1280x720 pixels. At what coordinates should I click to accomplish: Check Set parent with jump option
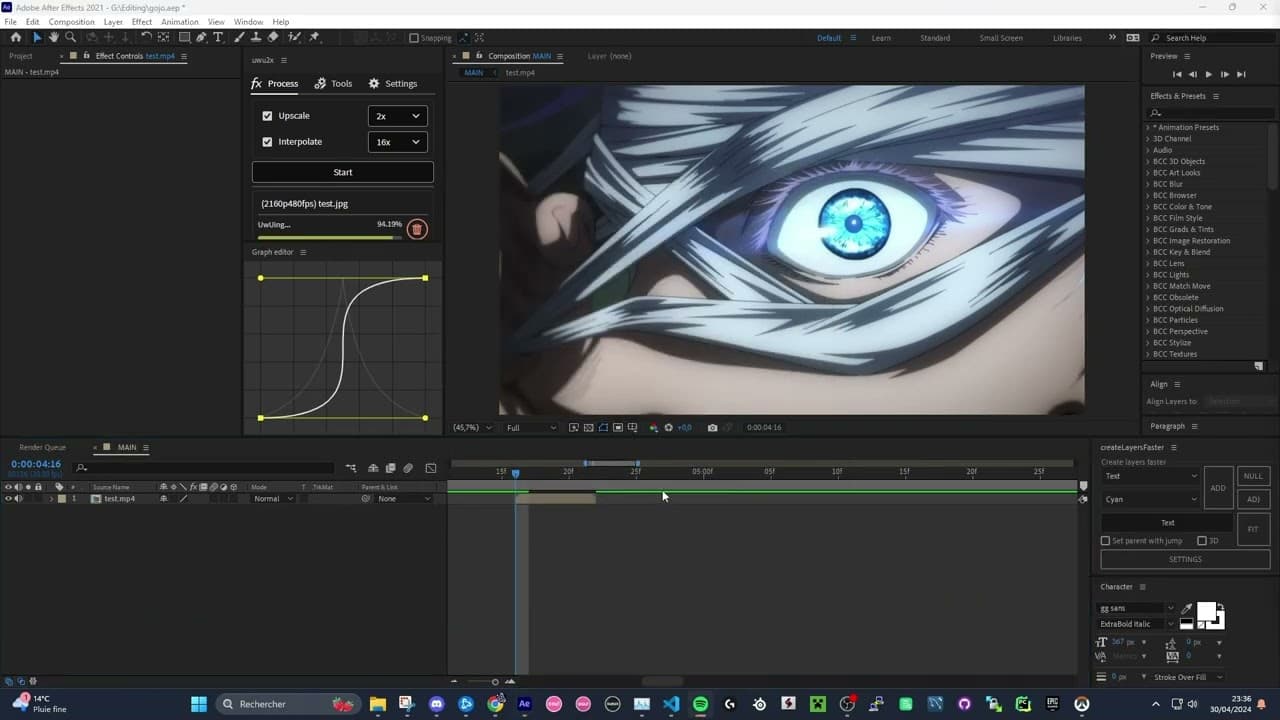coord(1105,541)
